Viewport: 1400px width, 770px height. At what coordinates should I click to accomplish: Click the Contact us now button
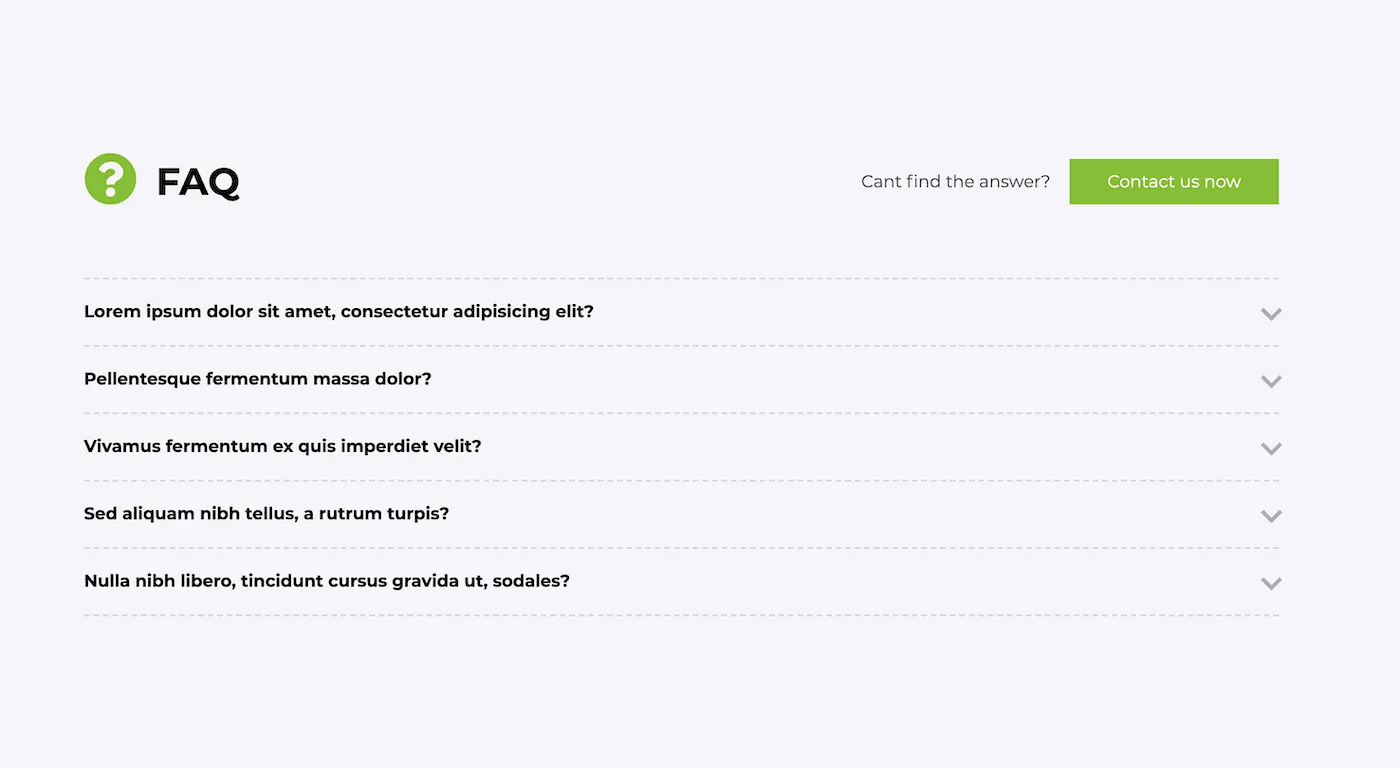click(1174, 181)
